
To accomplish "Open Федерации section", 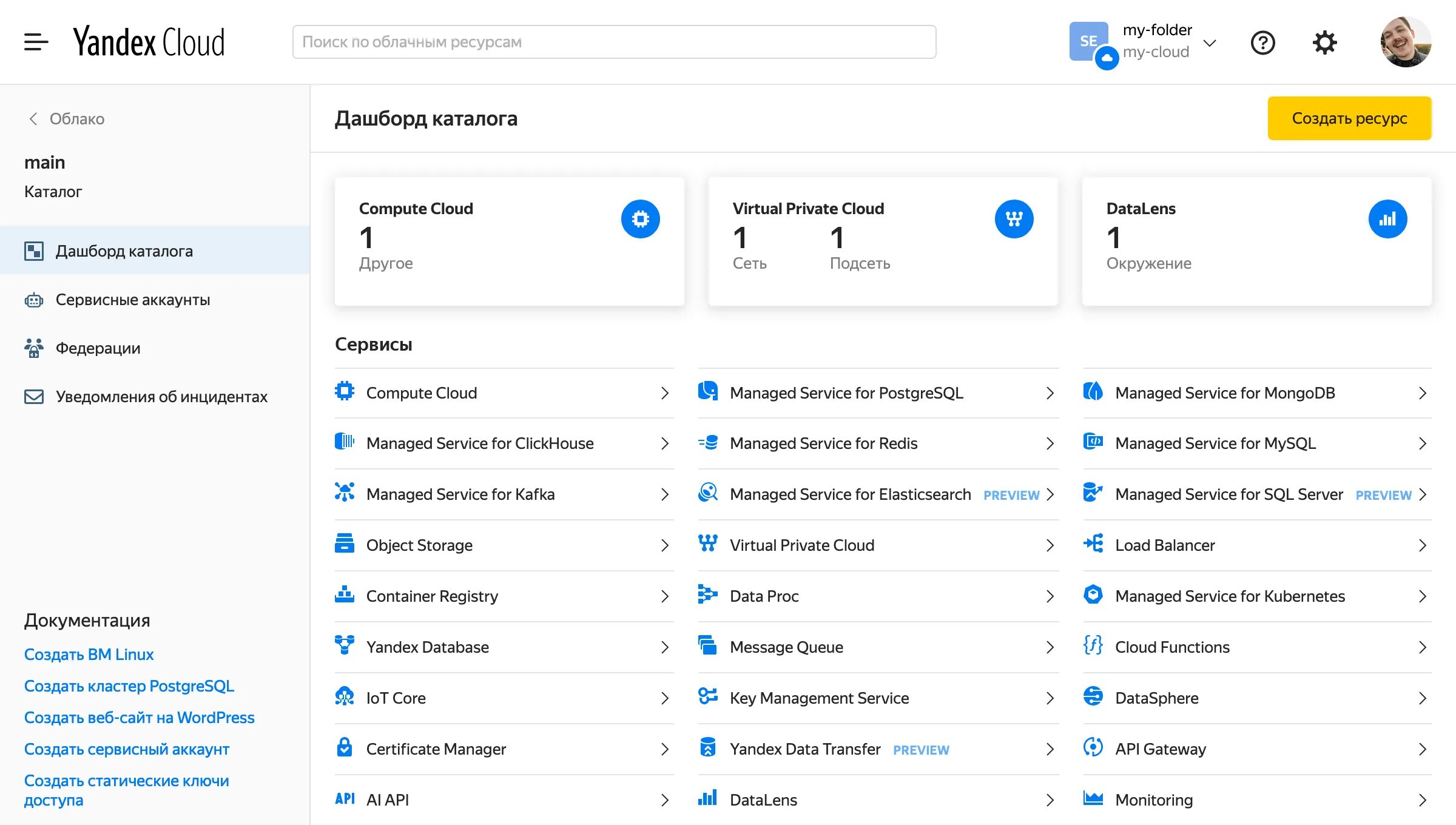I will pyautogui.click(x=98, y=348).
